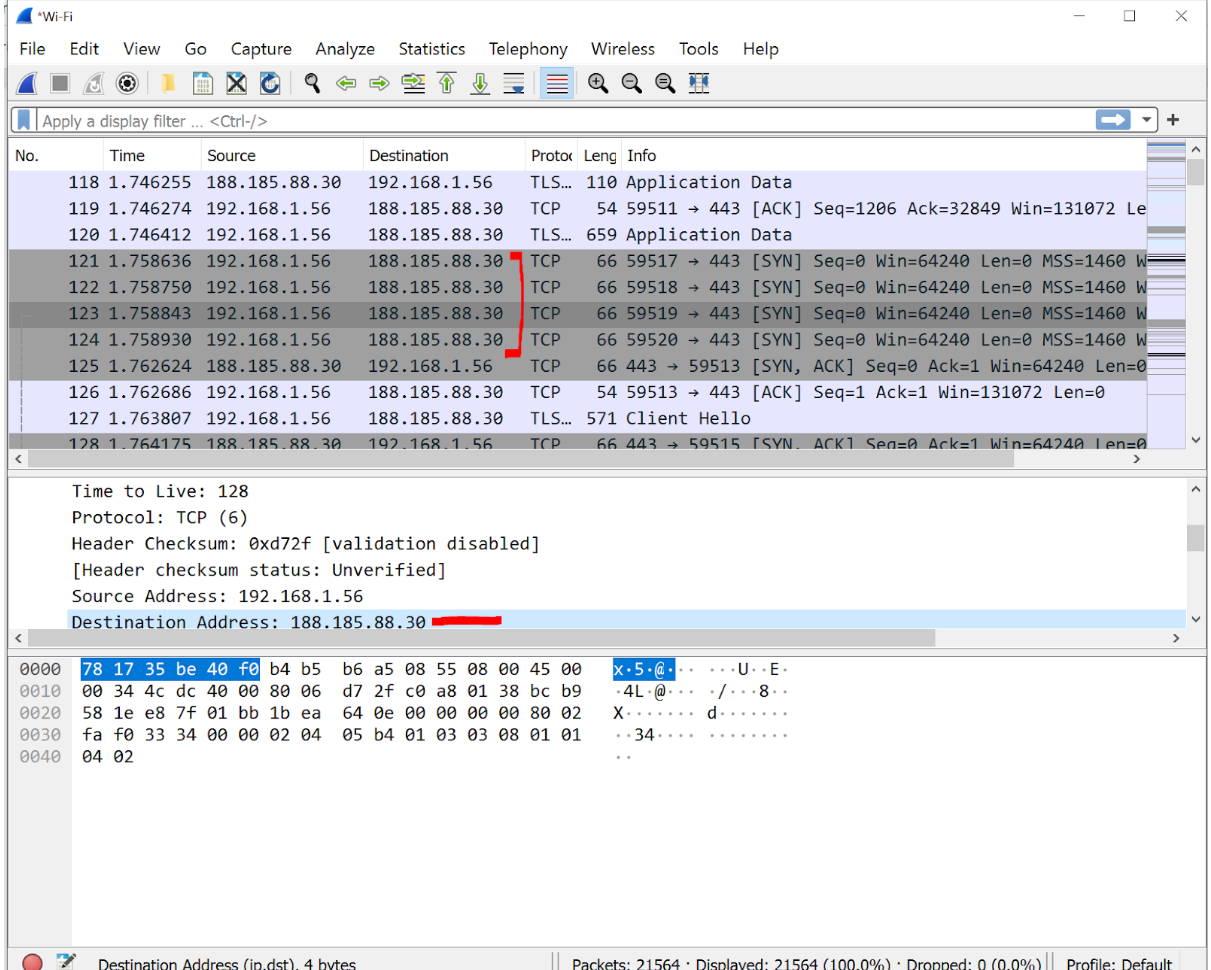Select Source Address: 192.168.1.56 line

pos(217,596)
